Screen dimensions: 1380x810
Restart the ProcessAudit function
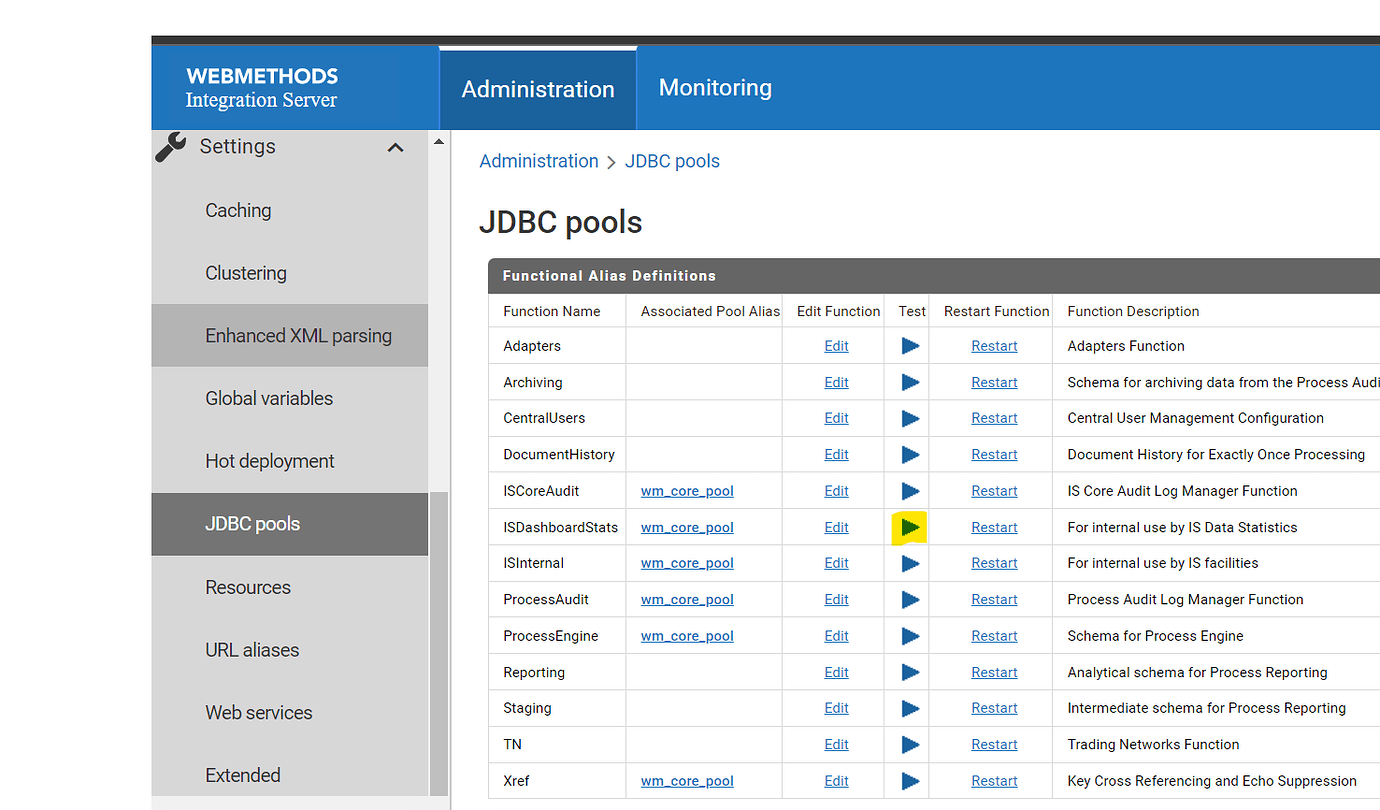coord(994,600)
